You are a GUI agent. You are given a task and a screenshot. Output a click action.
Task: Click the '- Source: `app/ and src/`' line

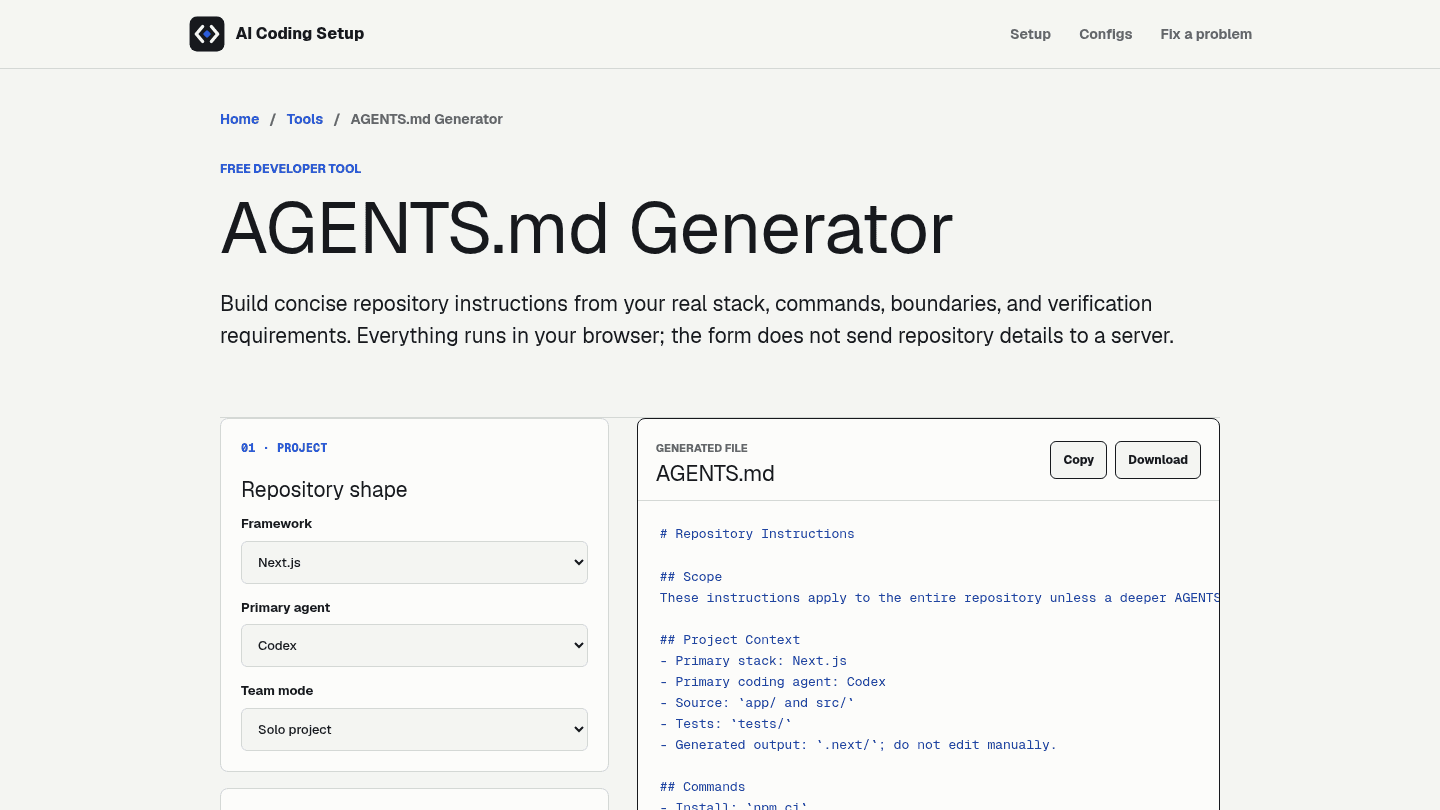757,703
